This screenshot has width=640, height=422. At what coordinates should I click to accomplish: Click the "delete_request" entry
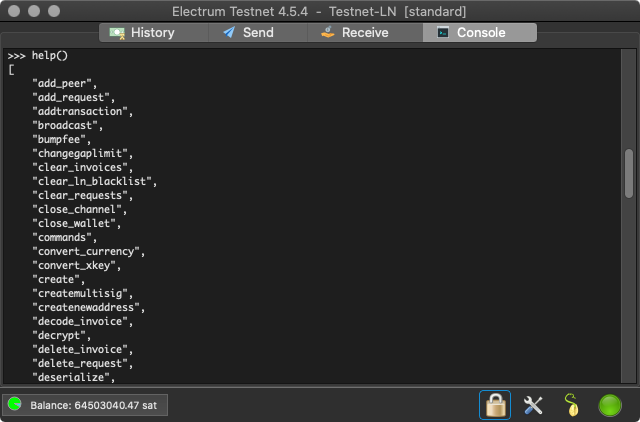click(x=82, y=364)
